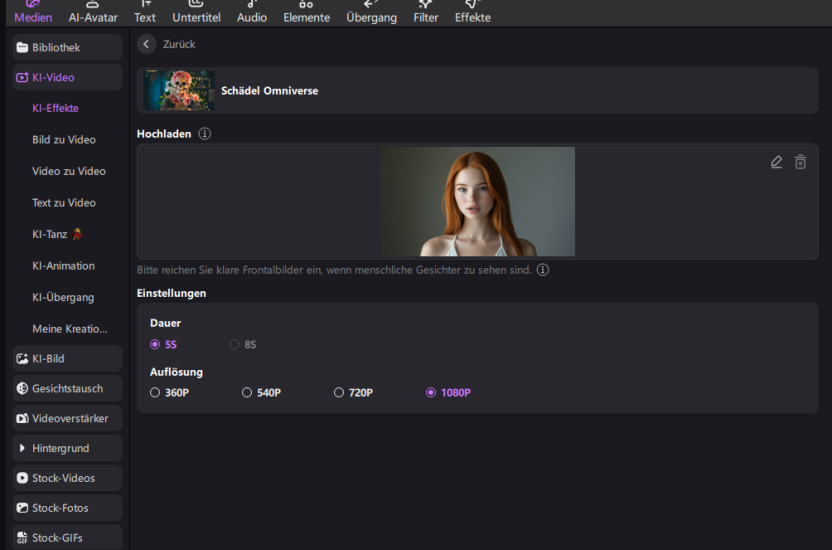
Task: Open the Stock-Videos category
Action: click(x=67, y=478)
